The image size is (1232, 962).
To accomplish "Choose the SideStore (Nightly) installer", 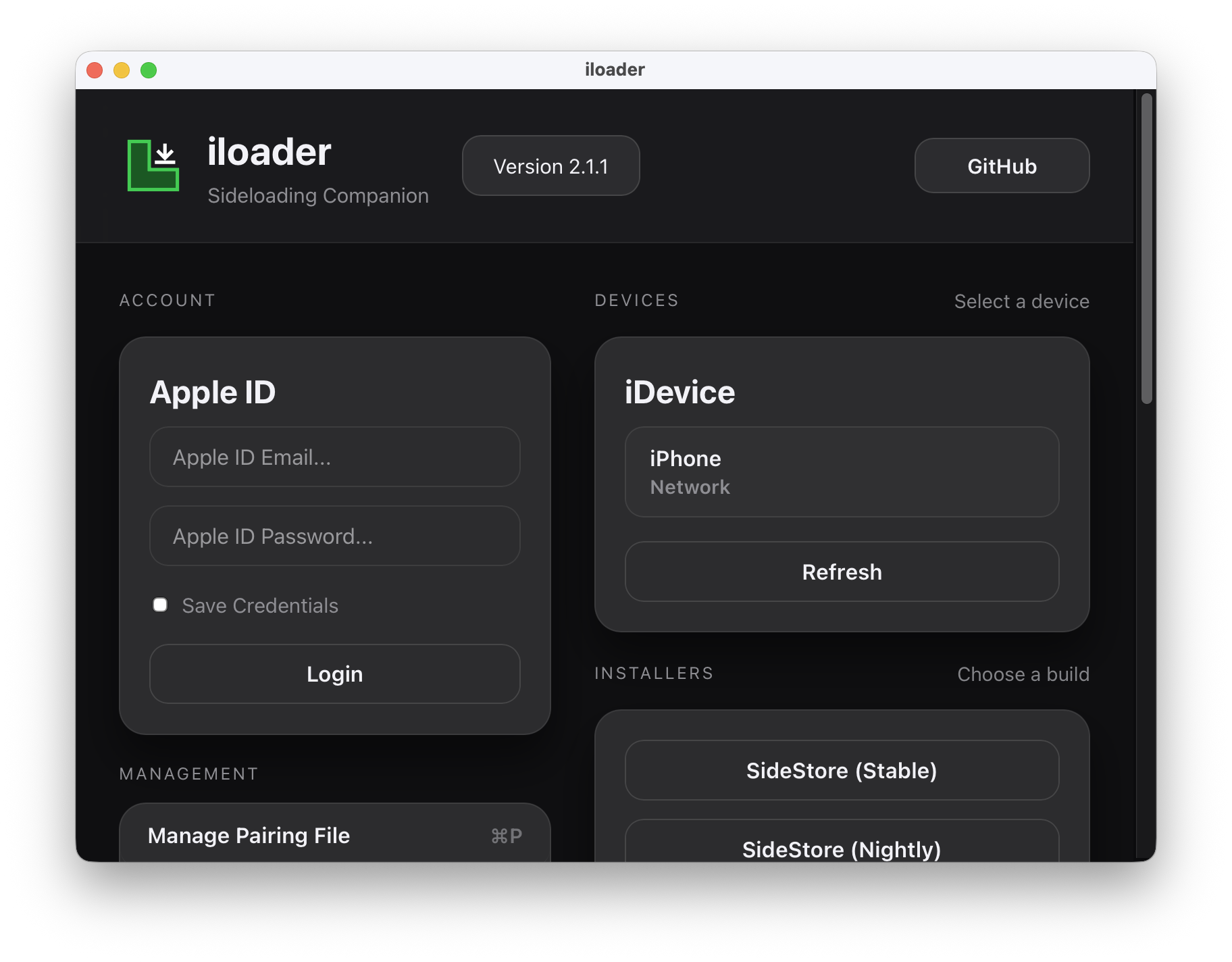I will tap(841, 847).
